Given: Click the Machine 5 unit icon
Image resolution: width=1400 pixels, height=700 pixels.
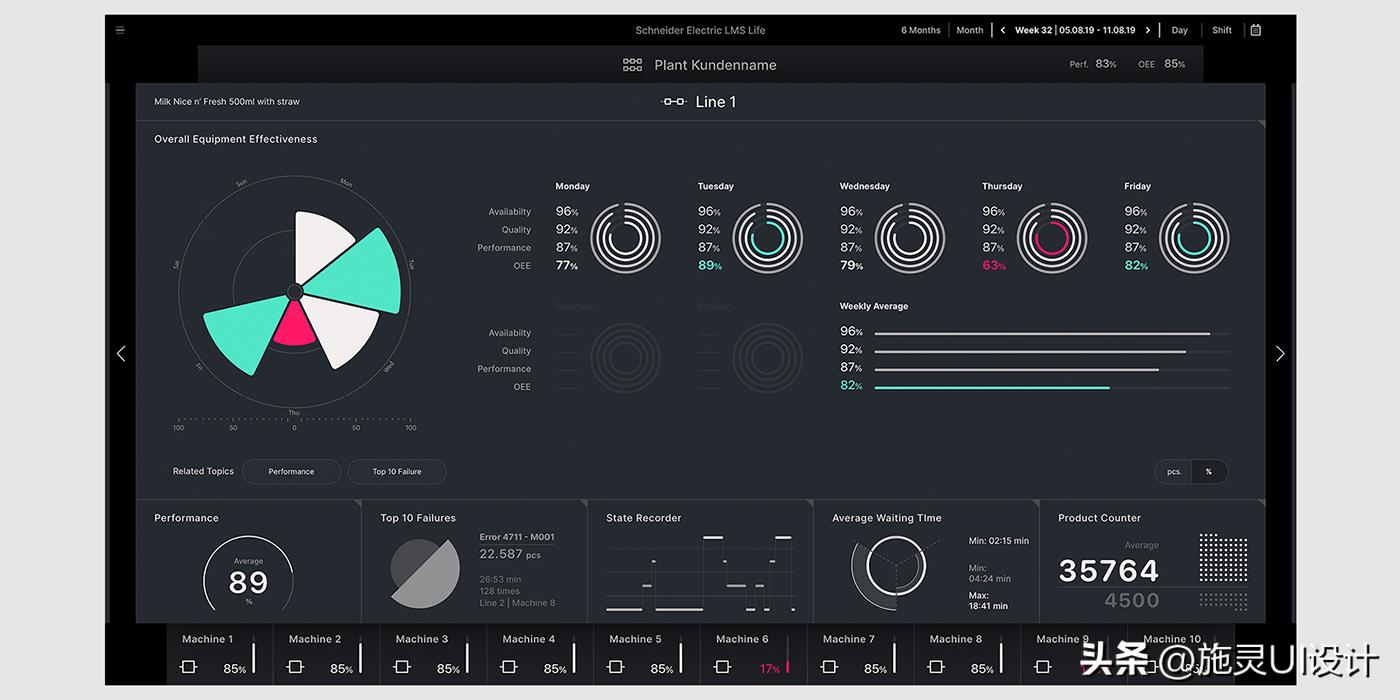Looking at the screenshot, I should [x=616, y=668].
